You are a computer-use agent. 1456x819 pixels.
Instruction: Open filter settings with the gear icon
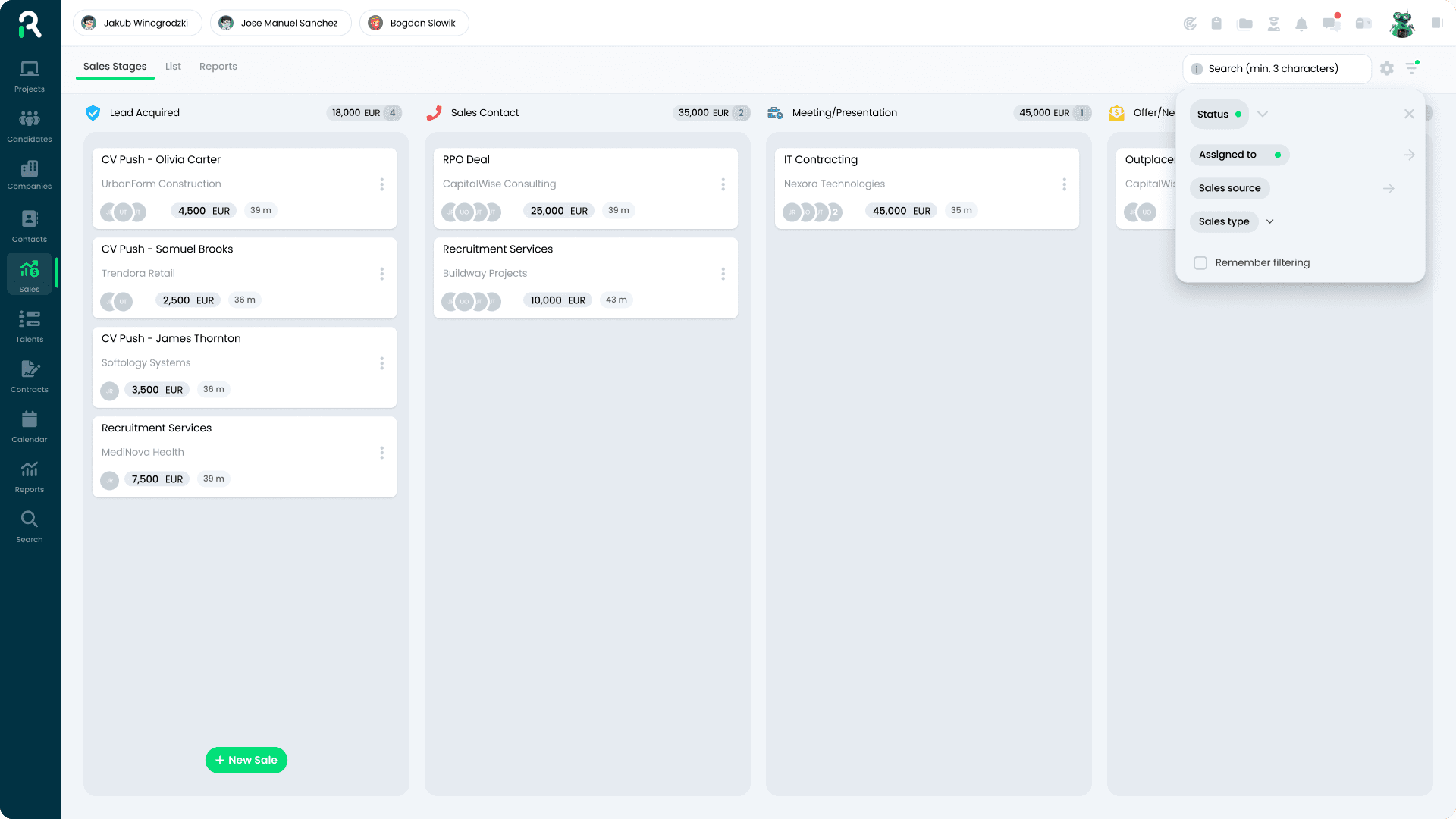point(1387,68)
